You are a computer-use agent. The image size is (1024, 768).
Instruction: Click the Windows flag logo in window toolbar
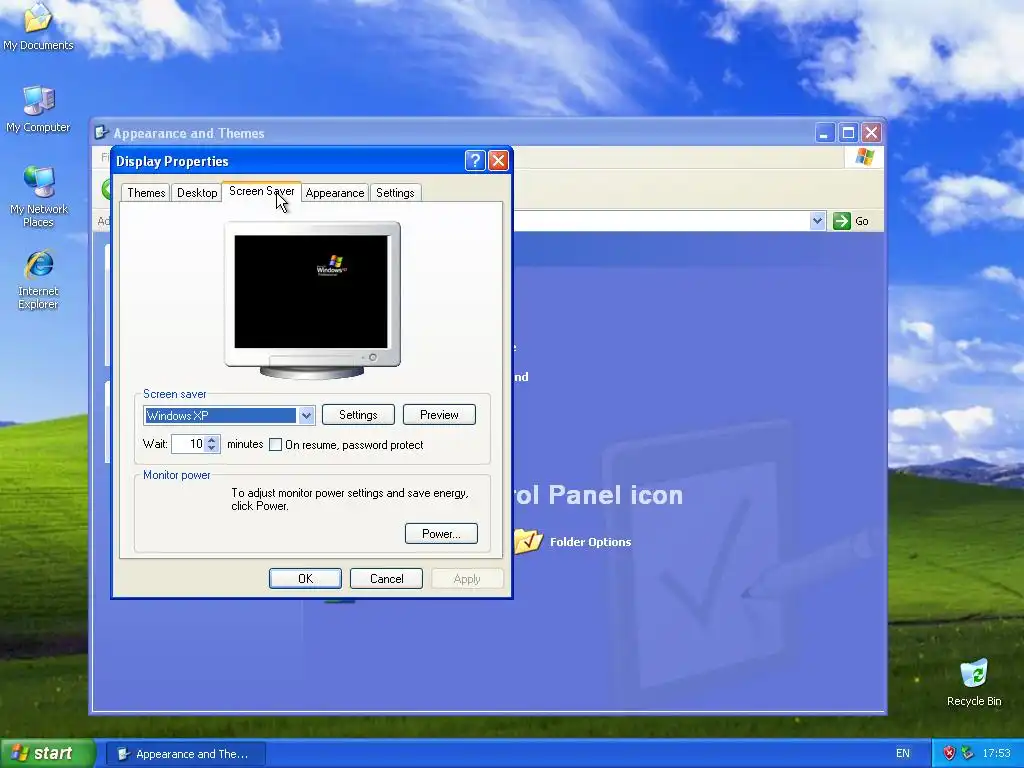tap(865, 157)
